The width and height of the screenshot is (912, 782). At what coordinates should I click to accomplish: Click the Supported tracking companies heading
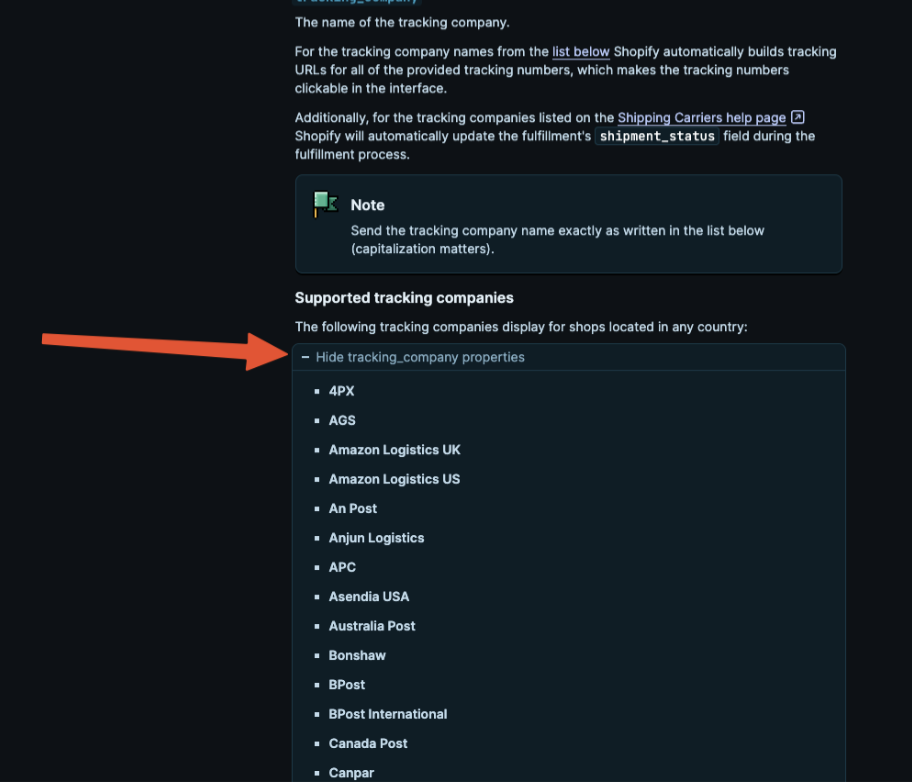[x=404, y=298]
